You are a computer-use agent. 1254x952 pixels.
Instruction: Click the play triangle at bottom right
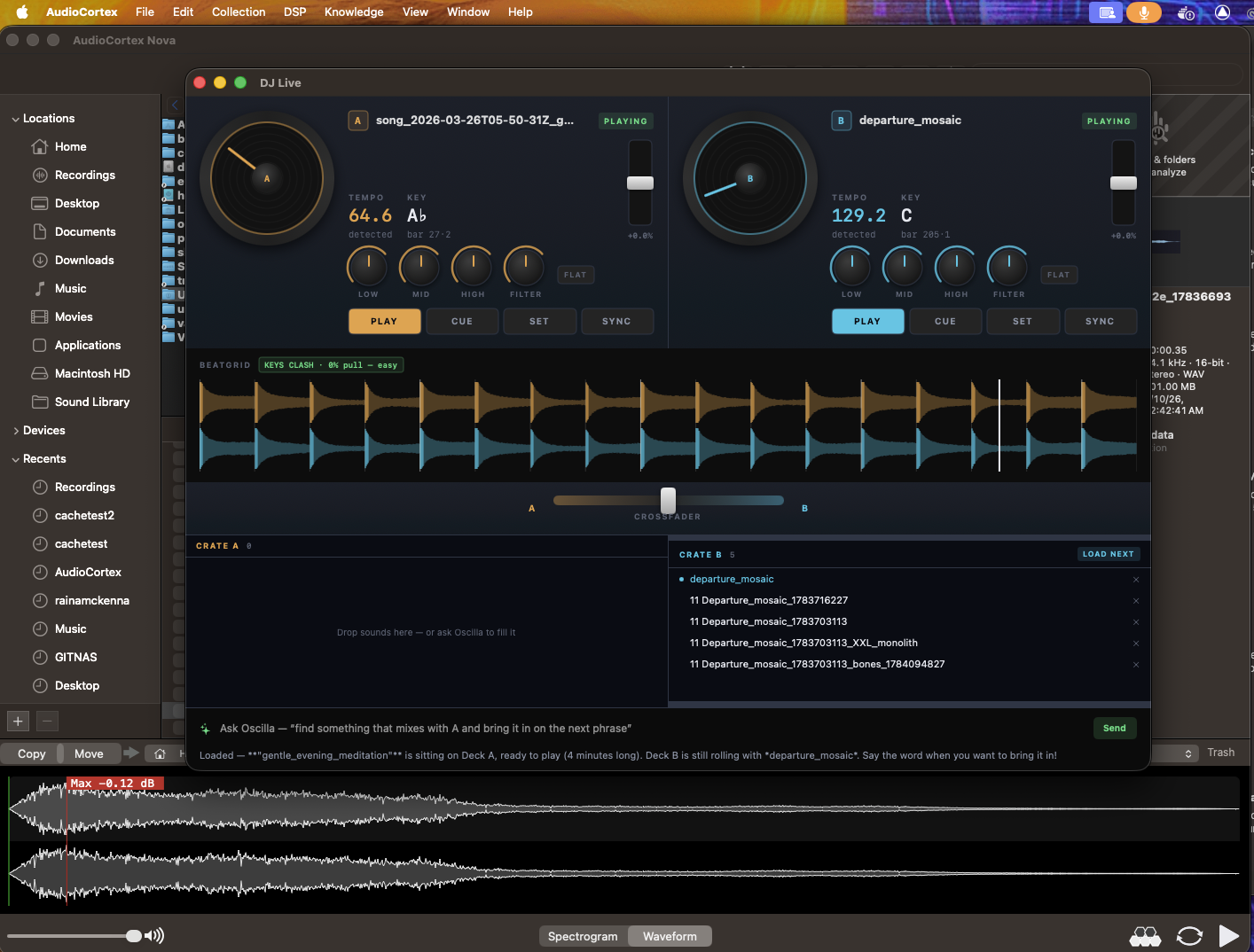(1228, 935)
